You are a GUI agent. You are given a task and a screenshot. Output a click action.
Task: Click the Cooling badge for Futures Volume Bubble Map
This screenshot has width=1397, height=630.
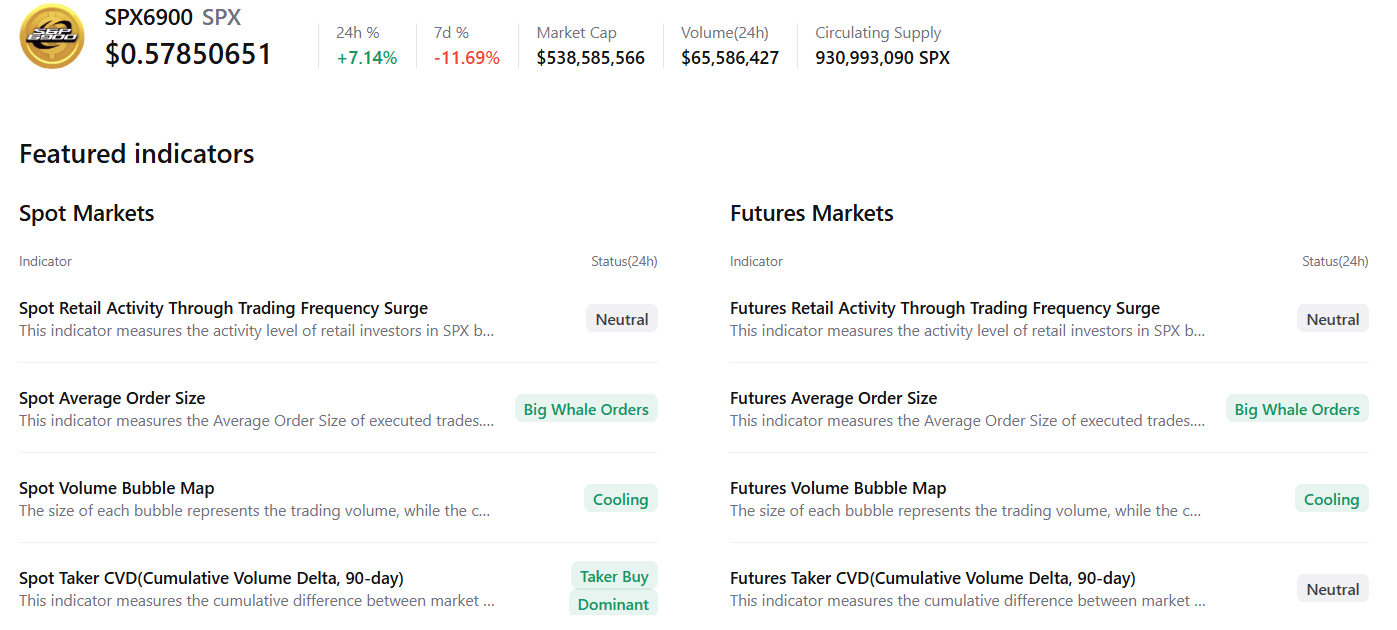point(1331,499)
